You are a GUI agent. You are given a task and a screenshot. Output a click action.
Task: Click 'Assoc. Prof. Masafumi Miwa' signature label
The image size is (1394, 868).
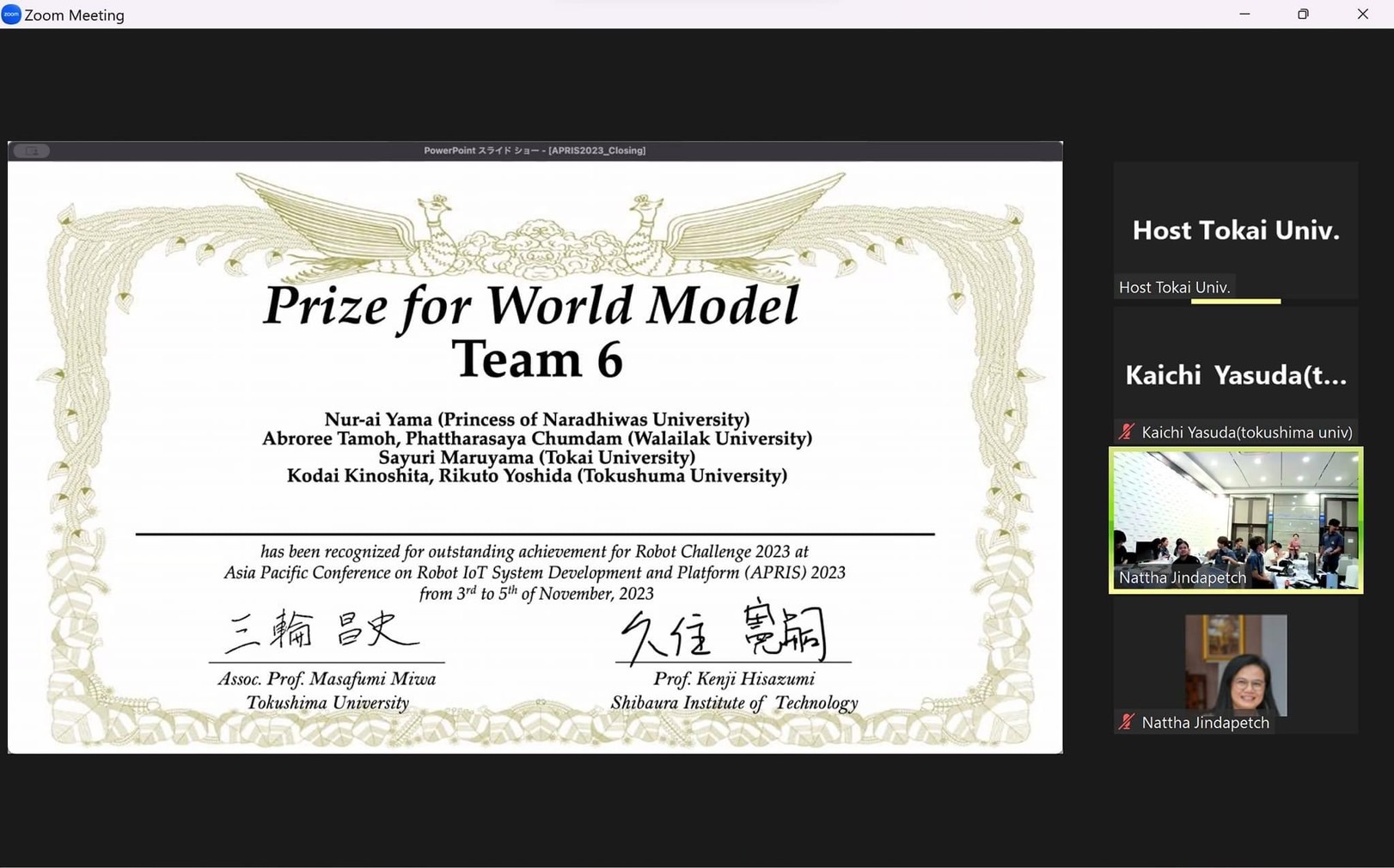pos(327,679)
